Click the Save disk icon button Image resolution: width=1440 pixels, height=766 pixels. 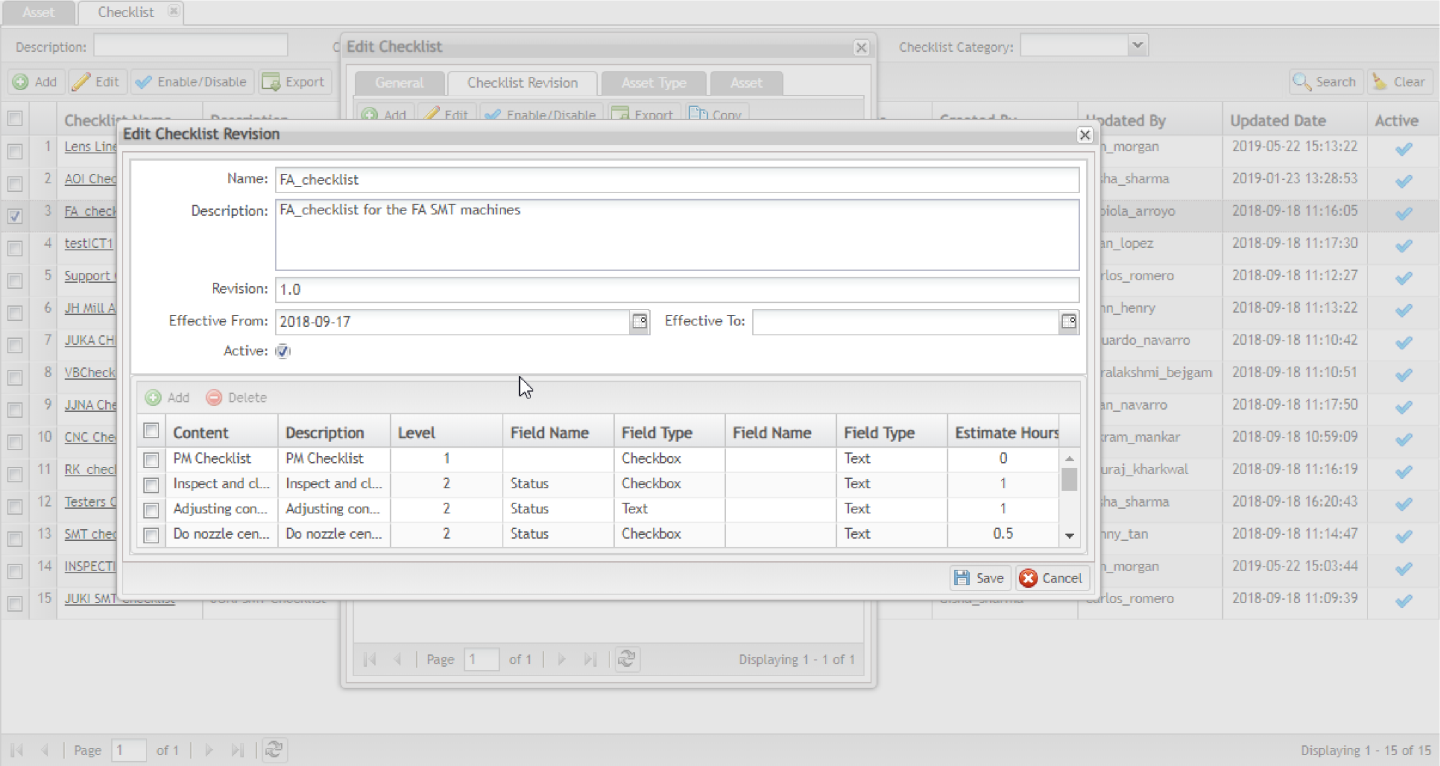[978, 578]
